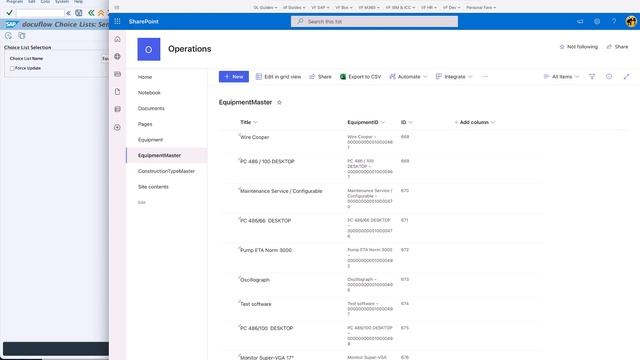
Task: Click Export to CSV
Action: click(x=360, y=77)
